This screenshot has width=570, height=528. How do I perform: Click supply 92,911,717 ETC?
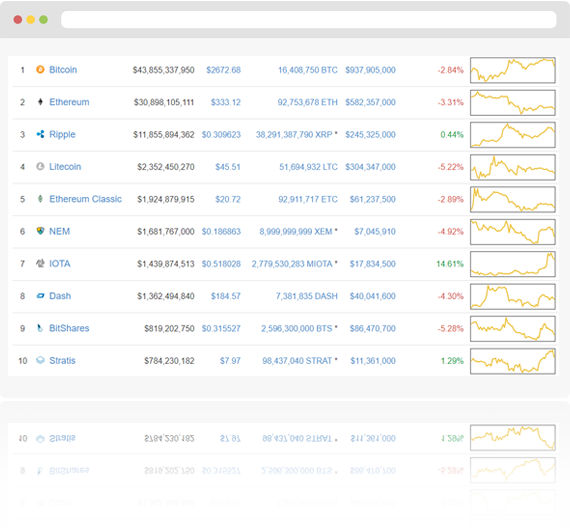click(308, 200)
